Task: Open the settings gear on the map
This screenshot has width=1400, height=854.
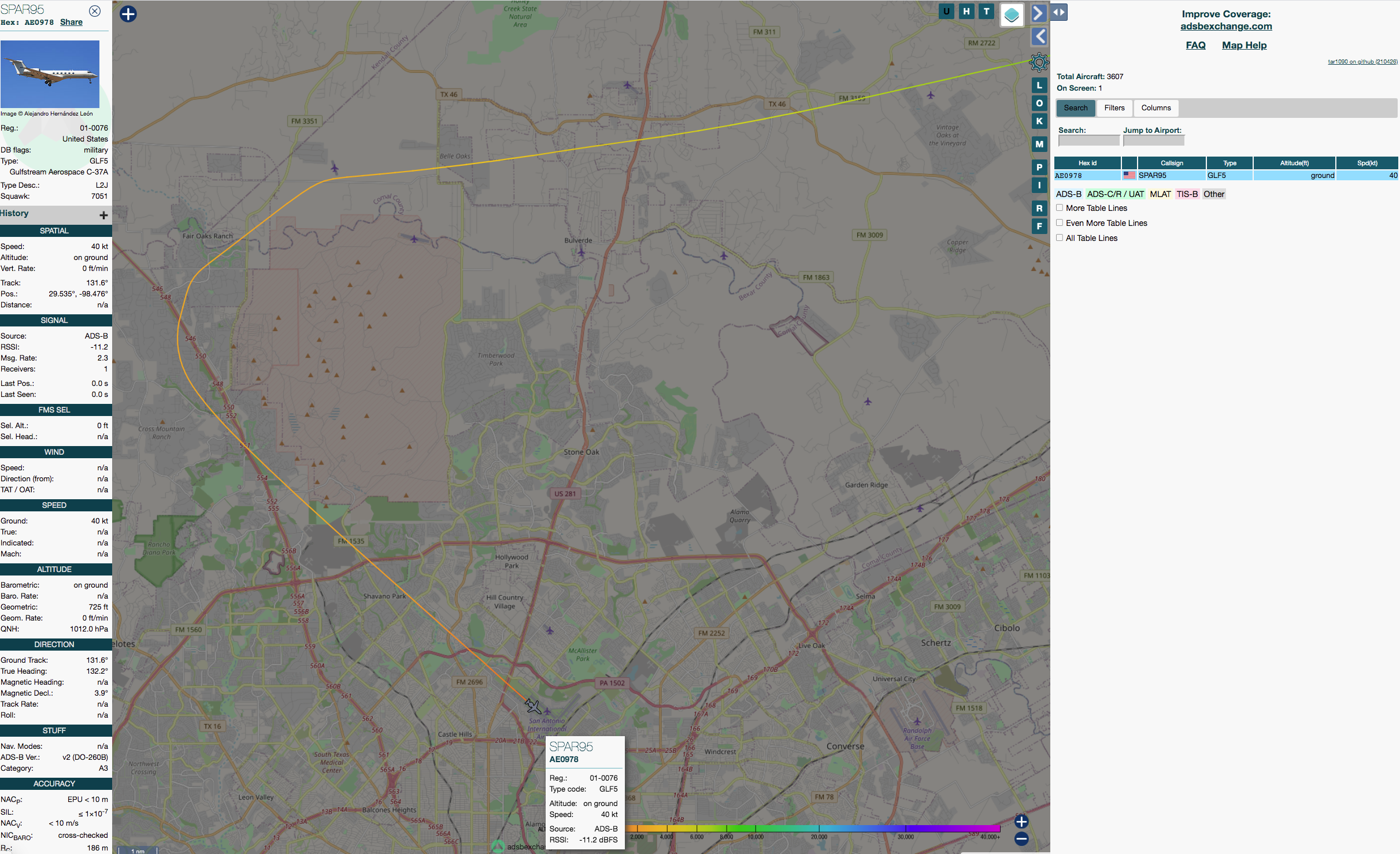Action: click(x=1039, y=62)
